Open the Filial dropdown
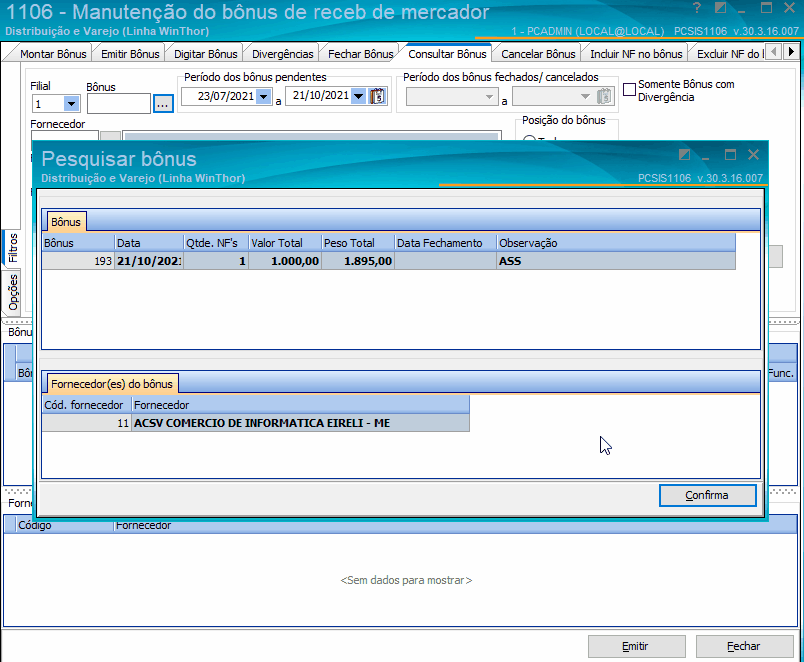Viewport: 804px width, 662px height. [71, 104]
